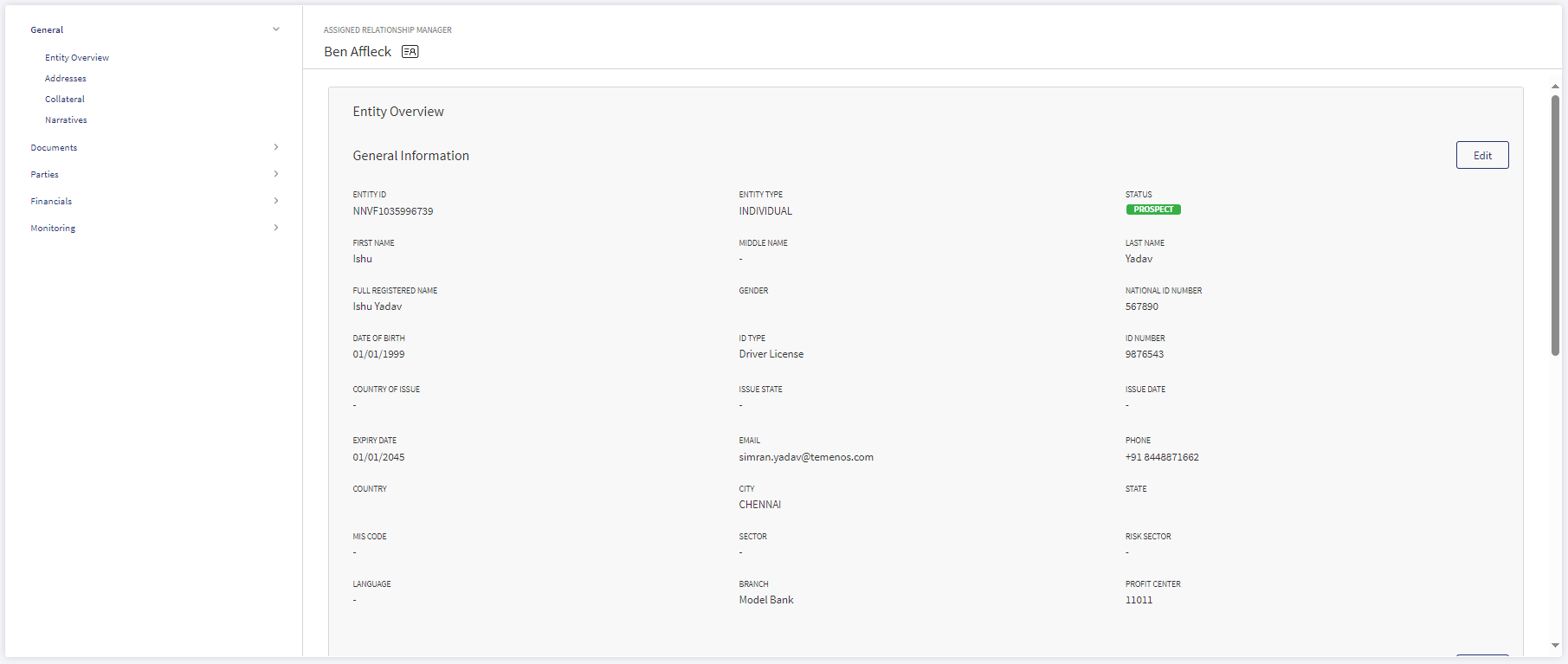The height and width of the screenshot is (664, 1568).
Task: Click the scrollbar up arrow
Action: coord(1555,87)
